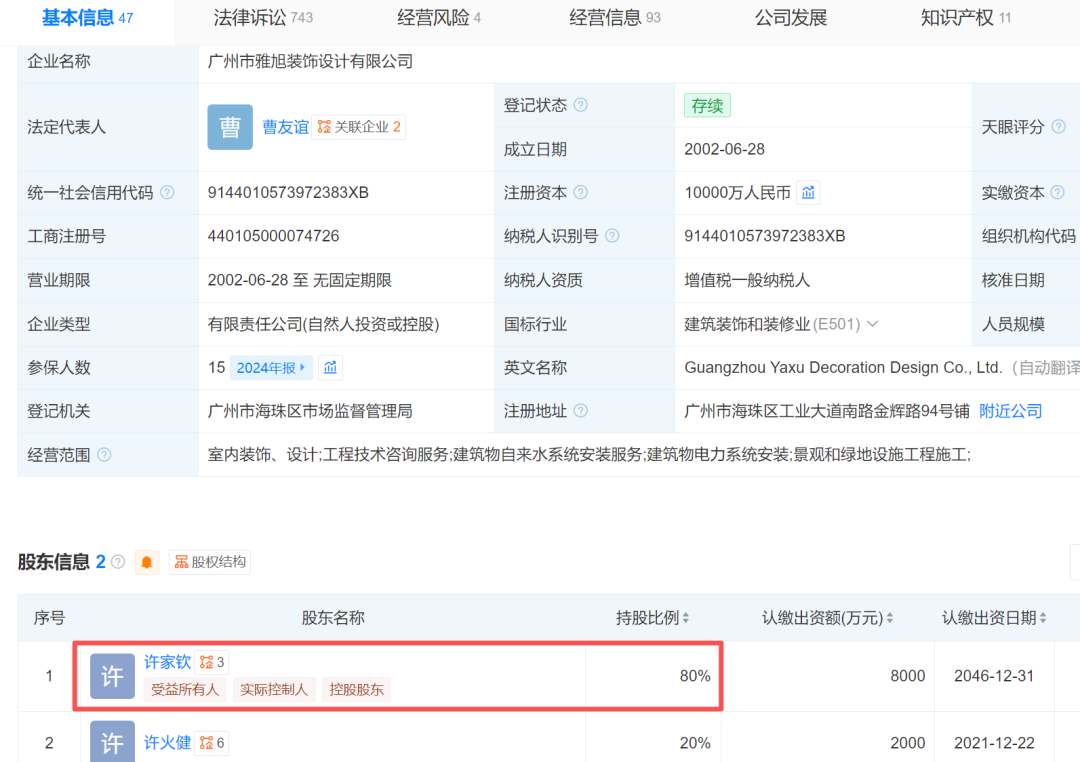Click the 曹 avatar of legal representative
Viewport: 1080px width, 762px height.
230,127
